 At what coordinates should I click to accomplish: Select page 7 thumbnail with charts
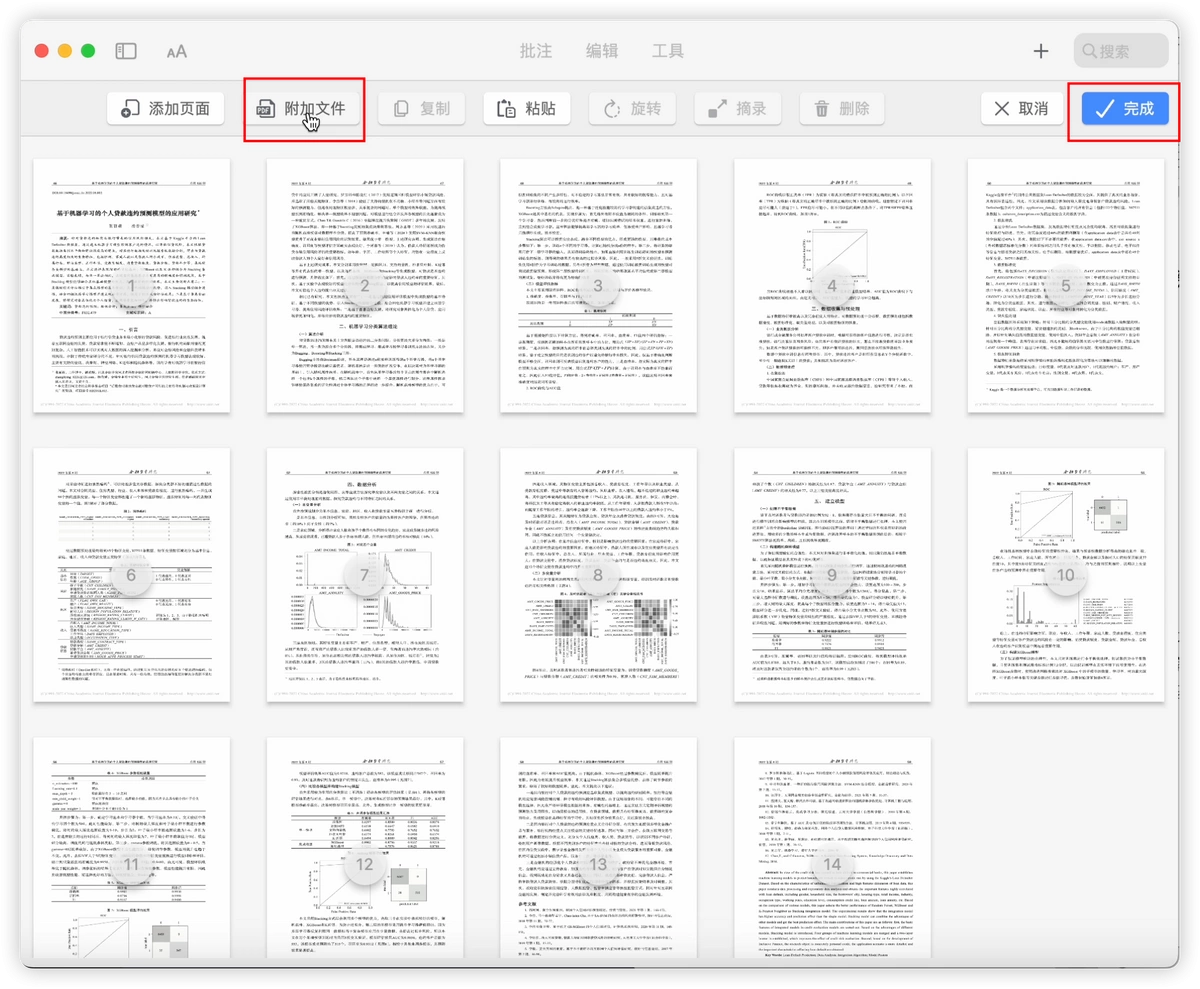(x=365, y=575)
